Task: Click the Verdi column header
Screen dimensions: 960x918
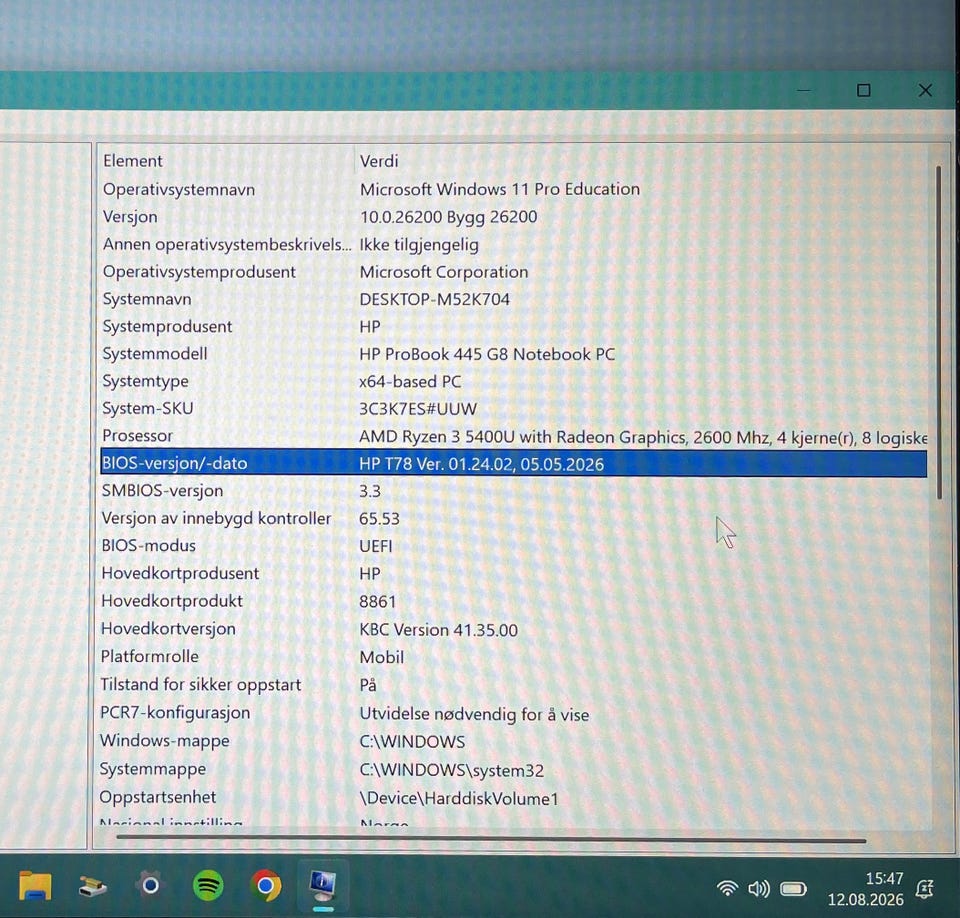Action: 641,161
